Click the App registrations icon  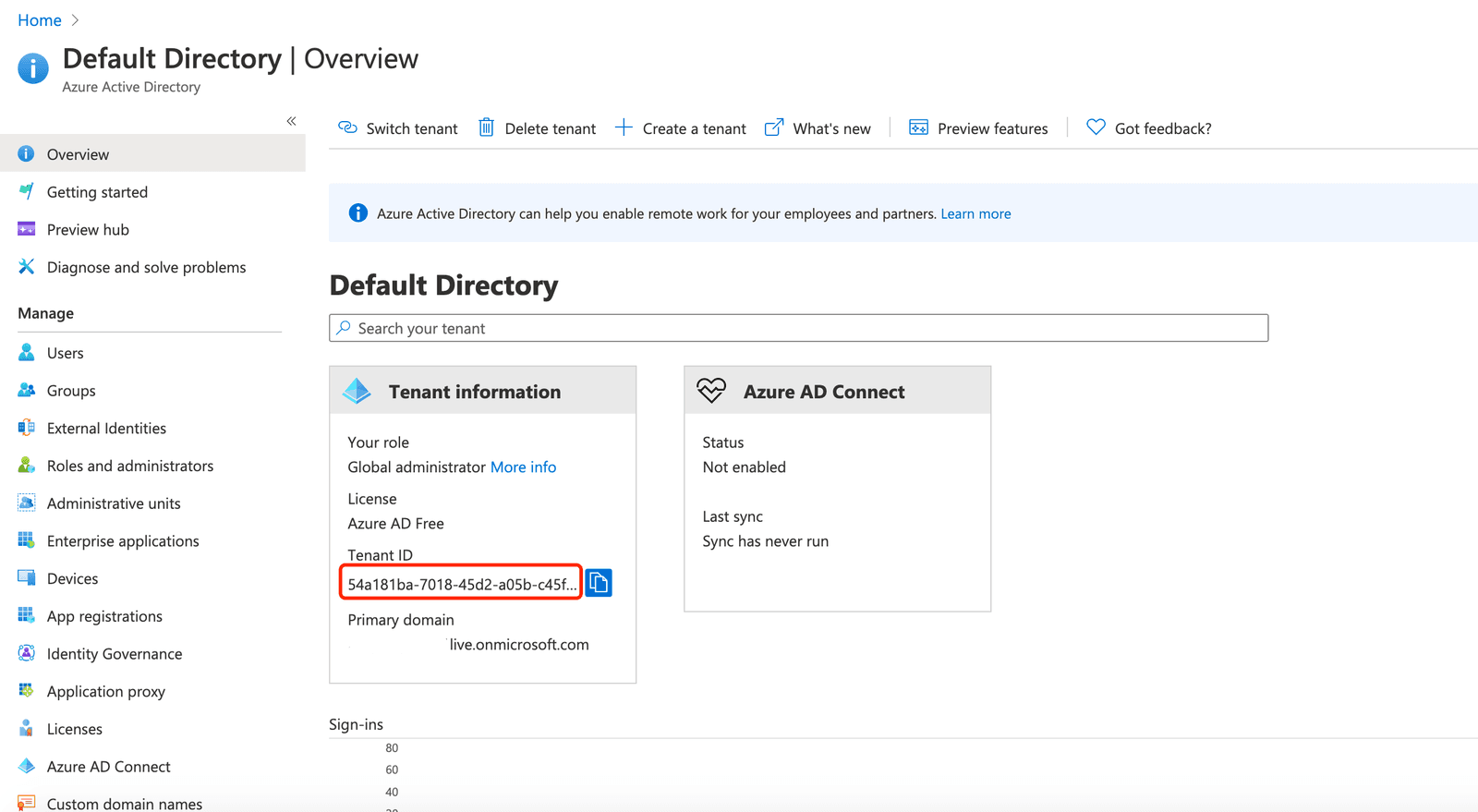click(26, 615)
